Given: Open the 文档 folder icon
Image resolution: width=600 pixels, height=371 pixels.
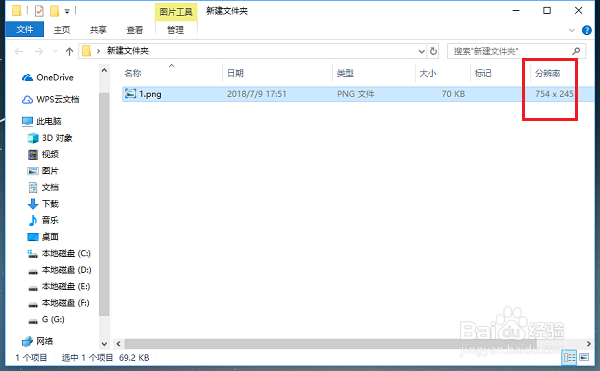Looking at the screenshot, I should pos(33,187).
